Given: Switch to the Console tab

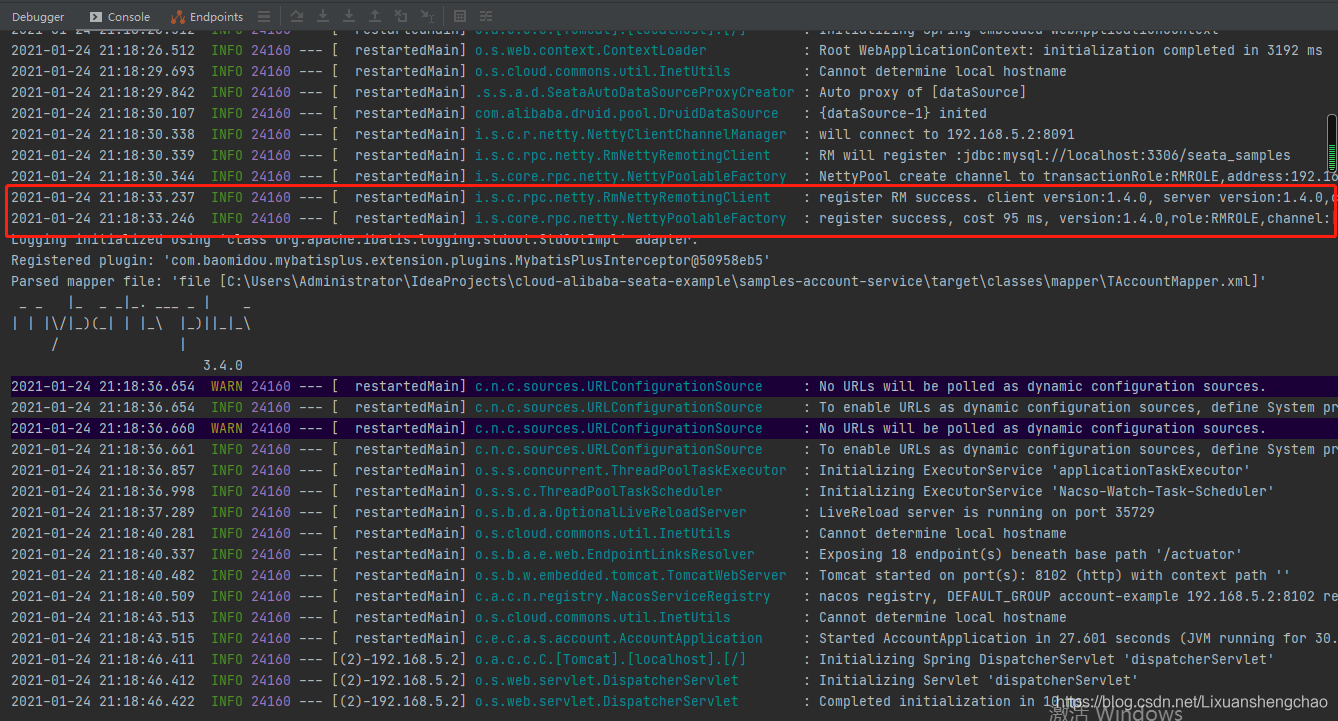Looking at the screenshot, I should [x=120, y=17].
